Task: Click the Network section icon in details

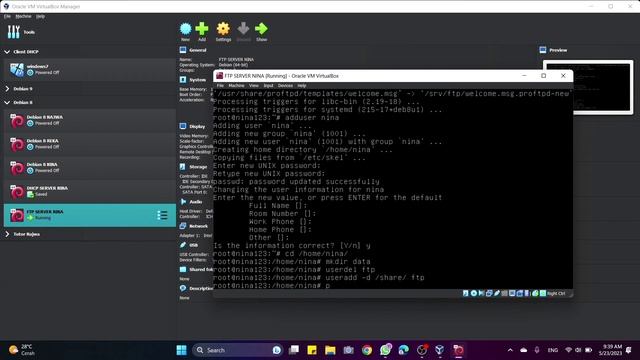Action: point(183,226)
